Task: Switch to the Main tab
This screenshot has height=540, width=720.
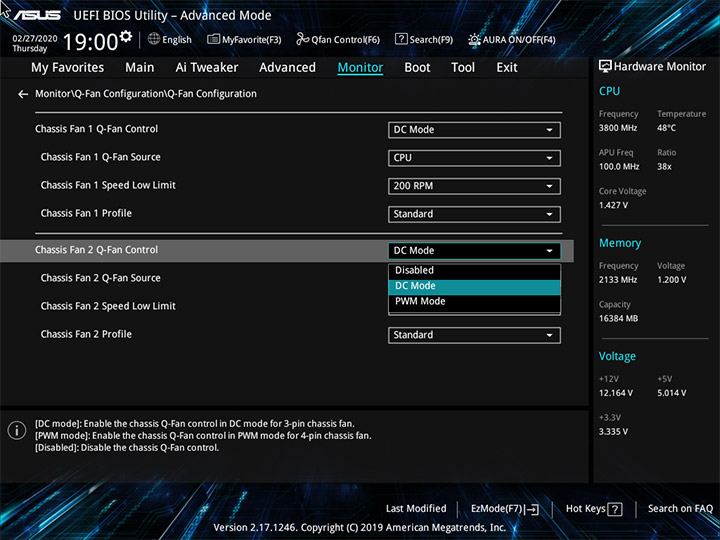Action: pyautogui.click(x=140, y=68)
